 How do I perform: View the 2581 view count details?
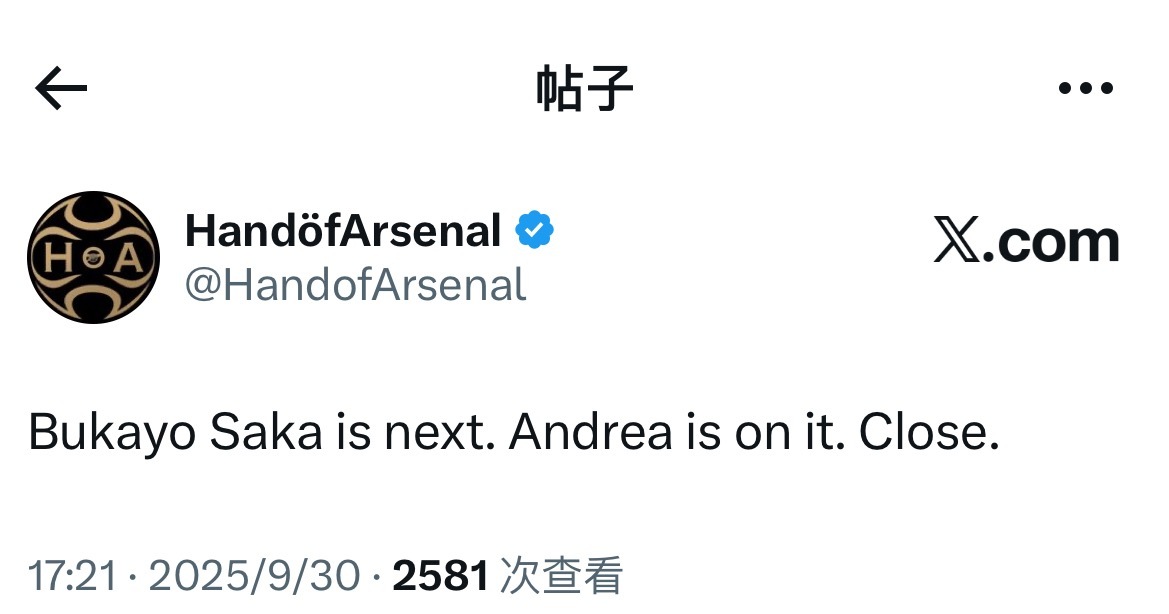(441, 576)
